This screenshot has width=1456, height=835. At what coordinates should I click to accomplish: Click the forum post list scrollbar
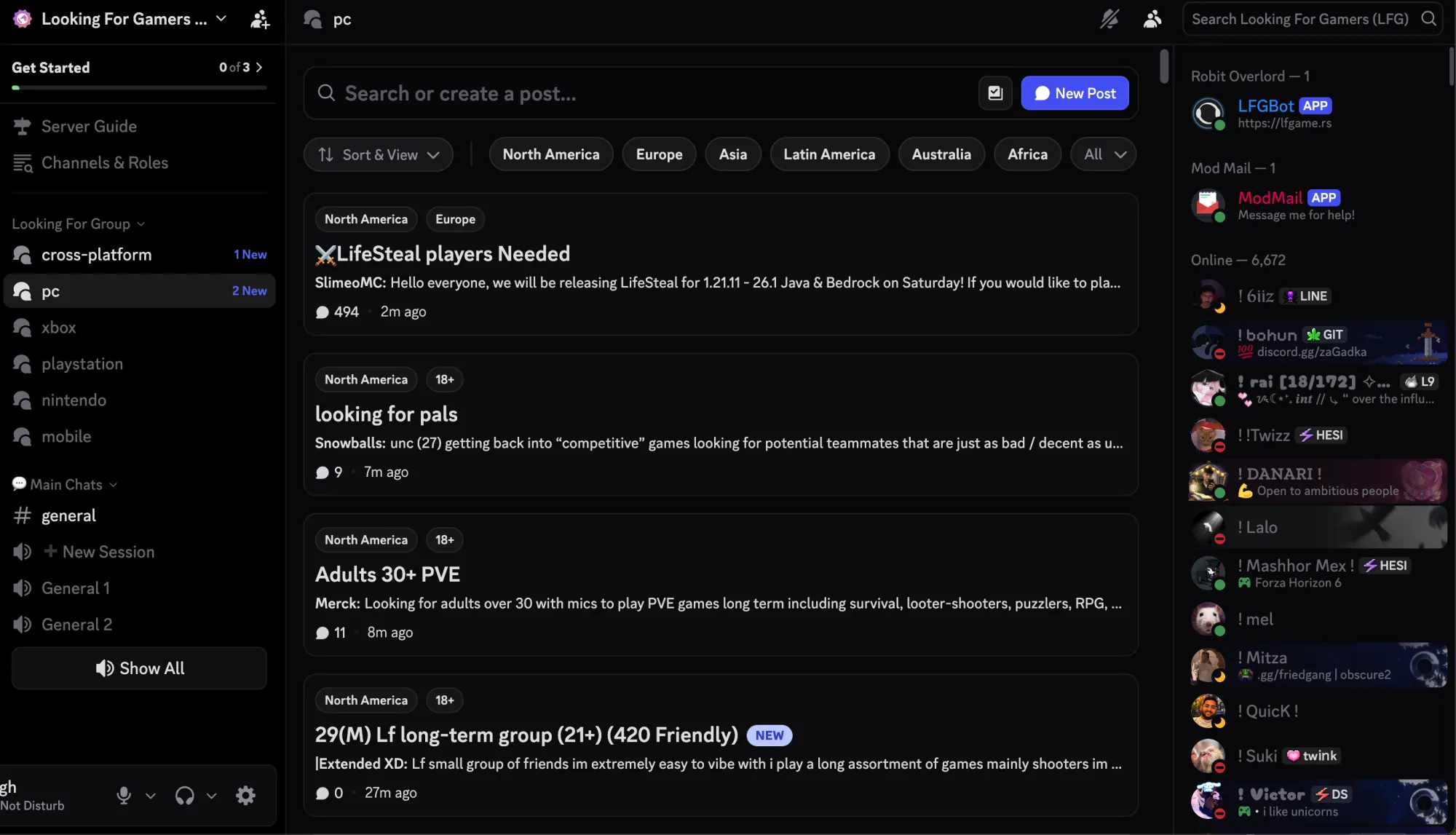(x=1164, y=66)
